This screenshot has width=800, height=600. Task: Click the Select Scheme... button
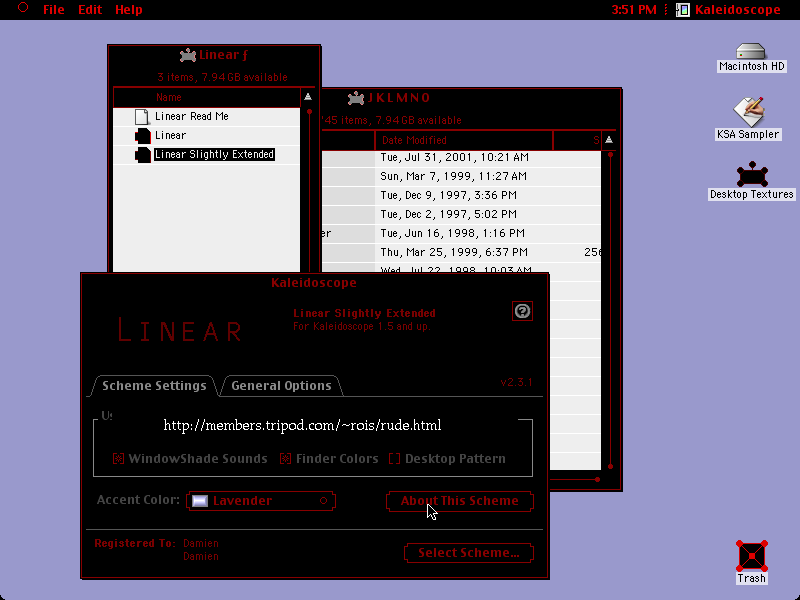[x=469, y=553]
